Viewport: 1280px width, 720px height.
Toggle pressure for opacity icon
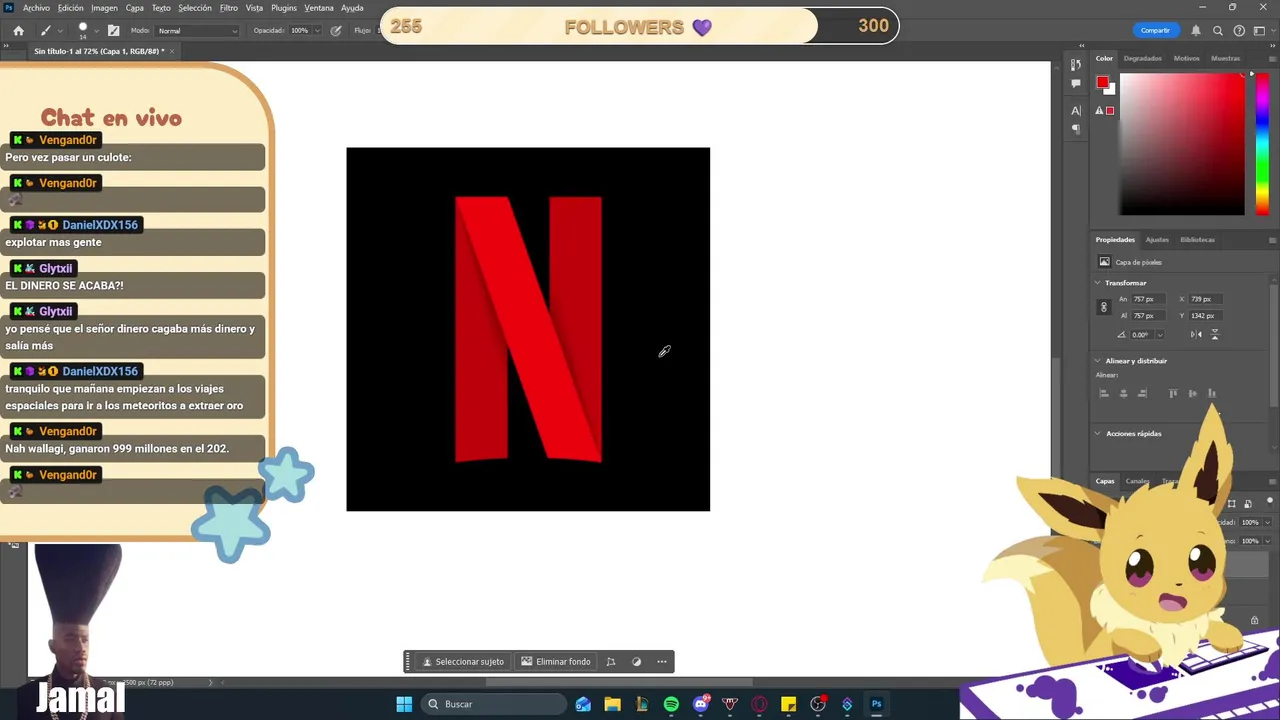coord(336,31)
